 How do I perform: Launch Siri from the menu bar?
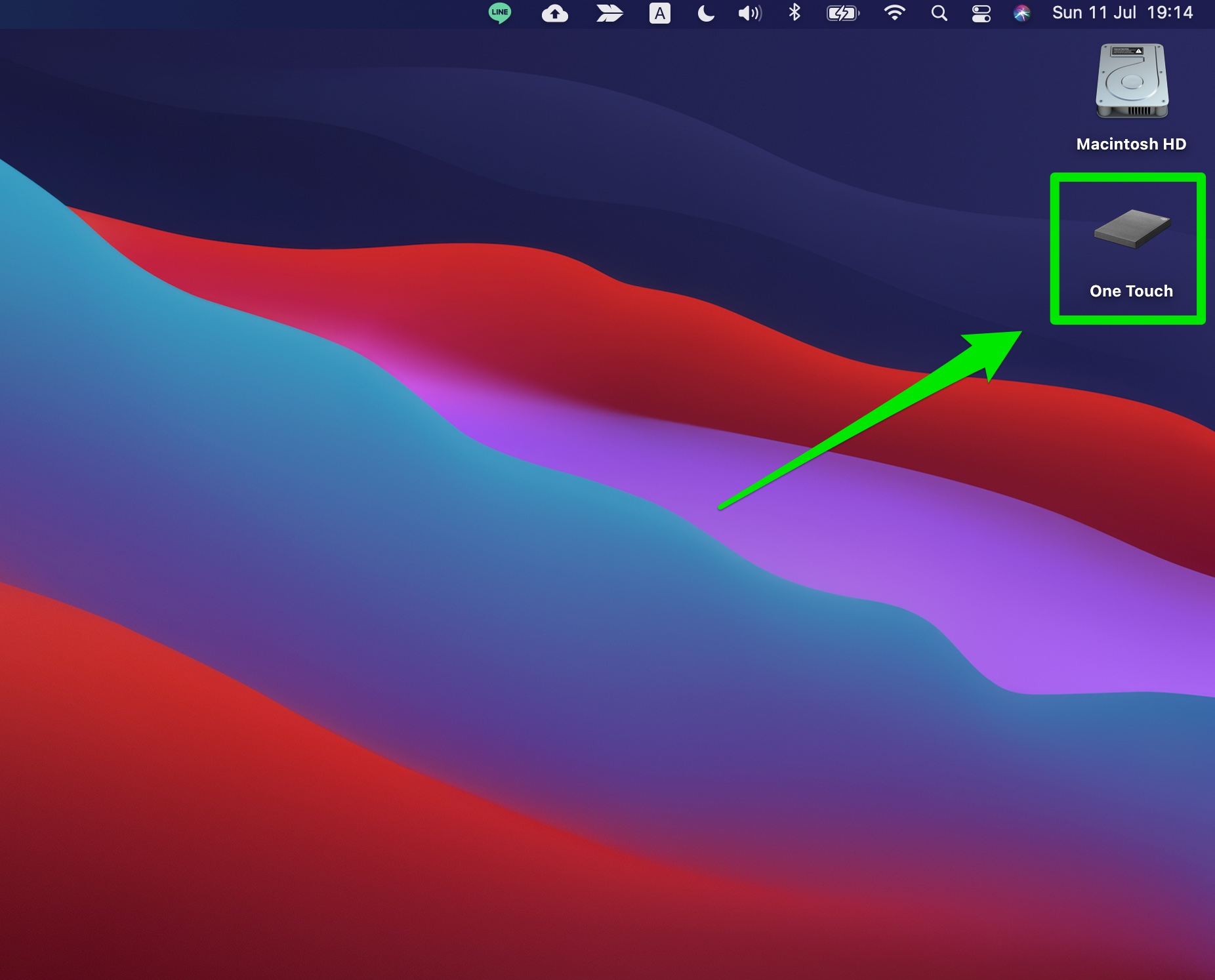tap(1021, 13)
